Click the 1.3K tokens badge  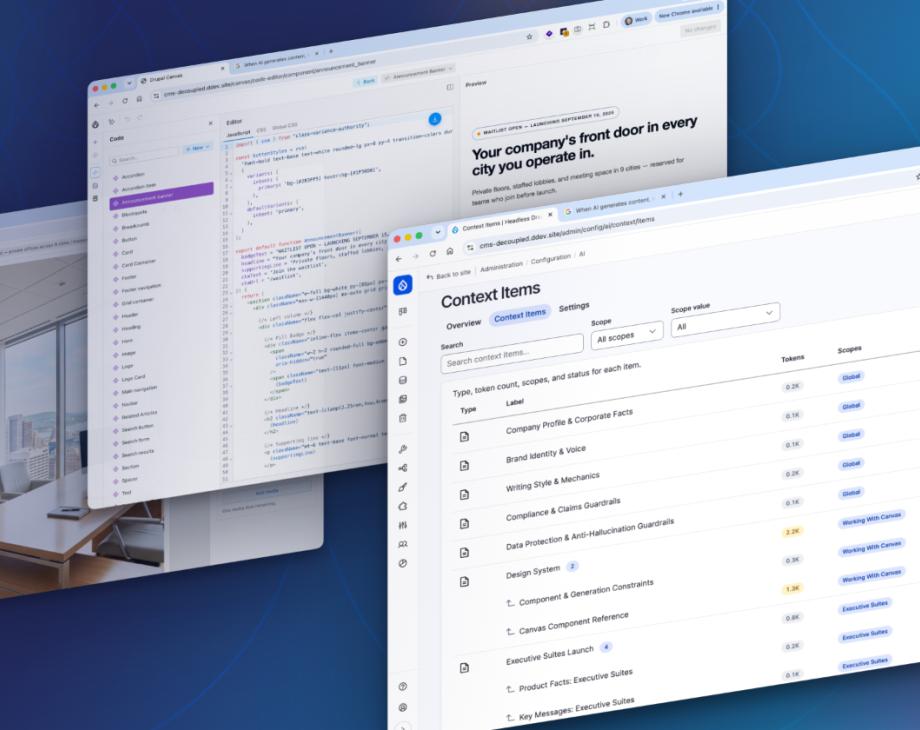(x=792, y=589)
